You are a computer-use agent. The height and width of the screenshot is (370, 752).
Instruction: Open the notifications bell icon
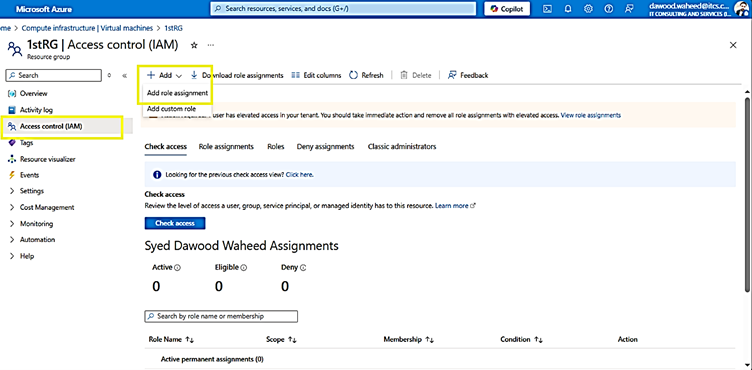[x=568, y=9]
